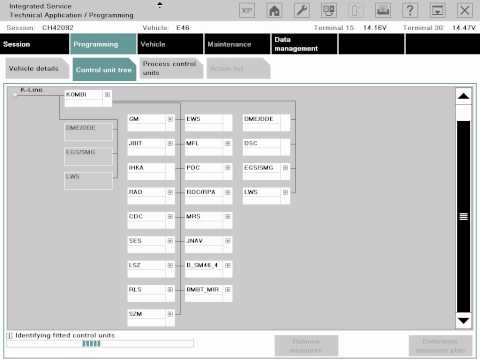Expand the GM control unit box
Image resolution: width=480 pixels, height=360 pixels.
170,119
